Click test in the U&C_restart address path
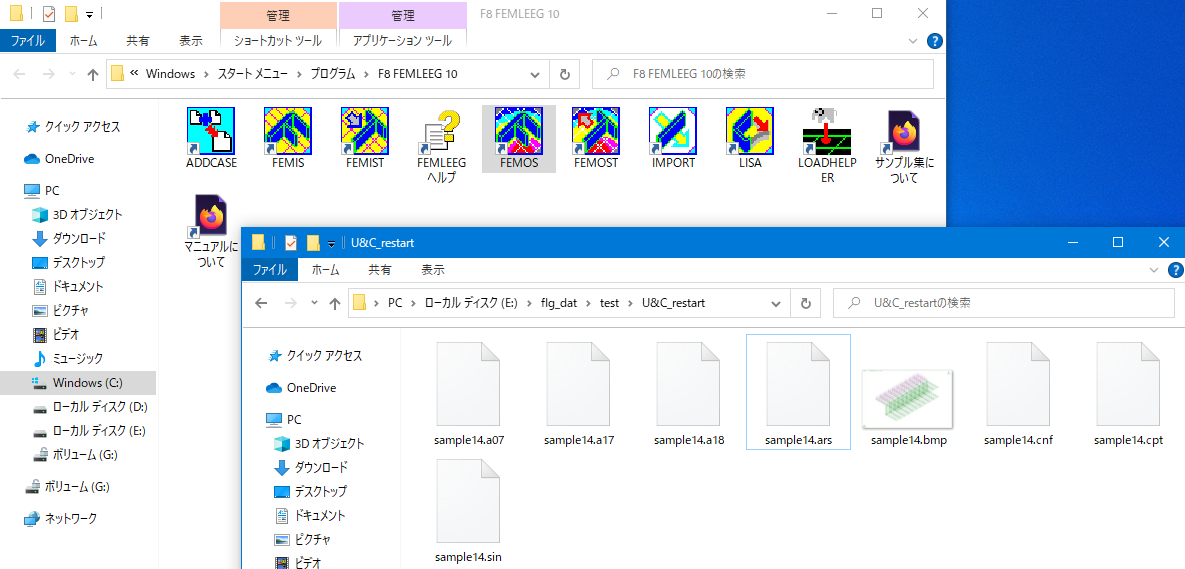The height and width of the screenshot is (569, 1185). pyautogui.click(x=610, y=303)
